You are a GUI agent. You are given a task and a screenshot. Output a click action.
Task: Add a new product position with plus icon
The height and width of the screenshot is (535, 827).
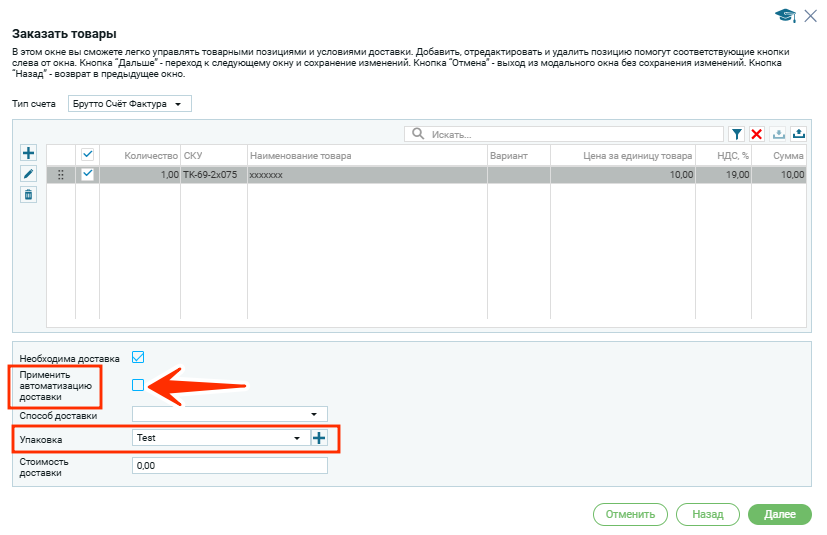(28, 153)
